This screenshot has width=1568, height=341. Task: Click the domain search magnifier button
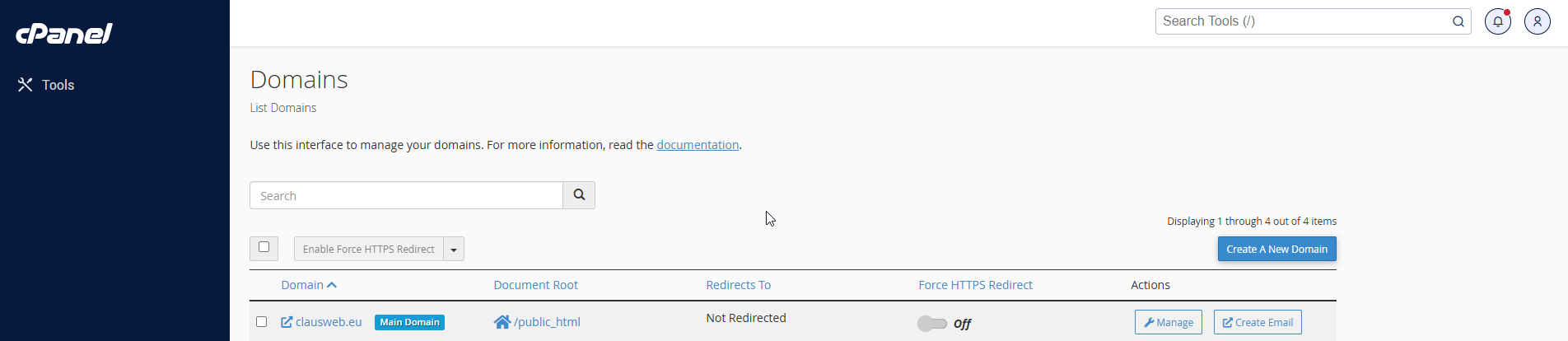[x=579, y=195]
